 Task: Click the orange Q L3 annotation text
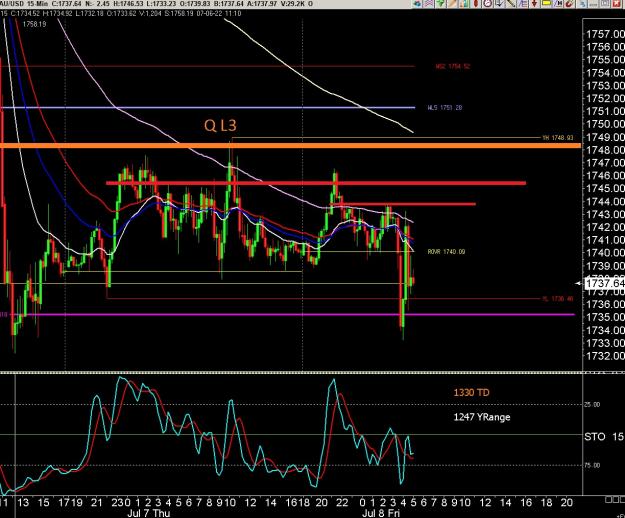coord(220,126)
